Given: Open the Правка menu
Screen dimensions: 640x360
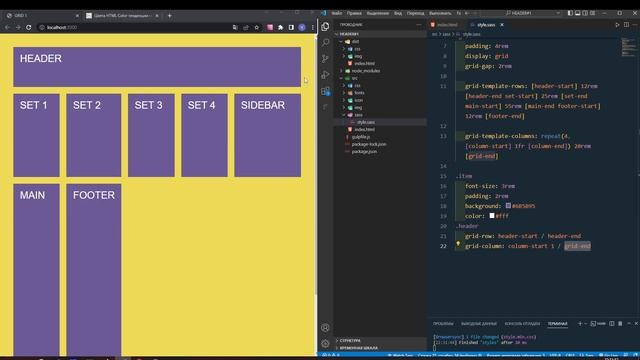Looking at the screenshot, I should 354,13.
